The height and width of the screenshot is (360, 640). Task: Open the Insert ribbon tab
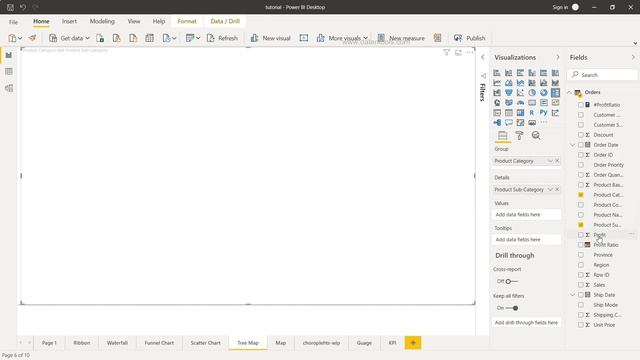pos(69,21)
